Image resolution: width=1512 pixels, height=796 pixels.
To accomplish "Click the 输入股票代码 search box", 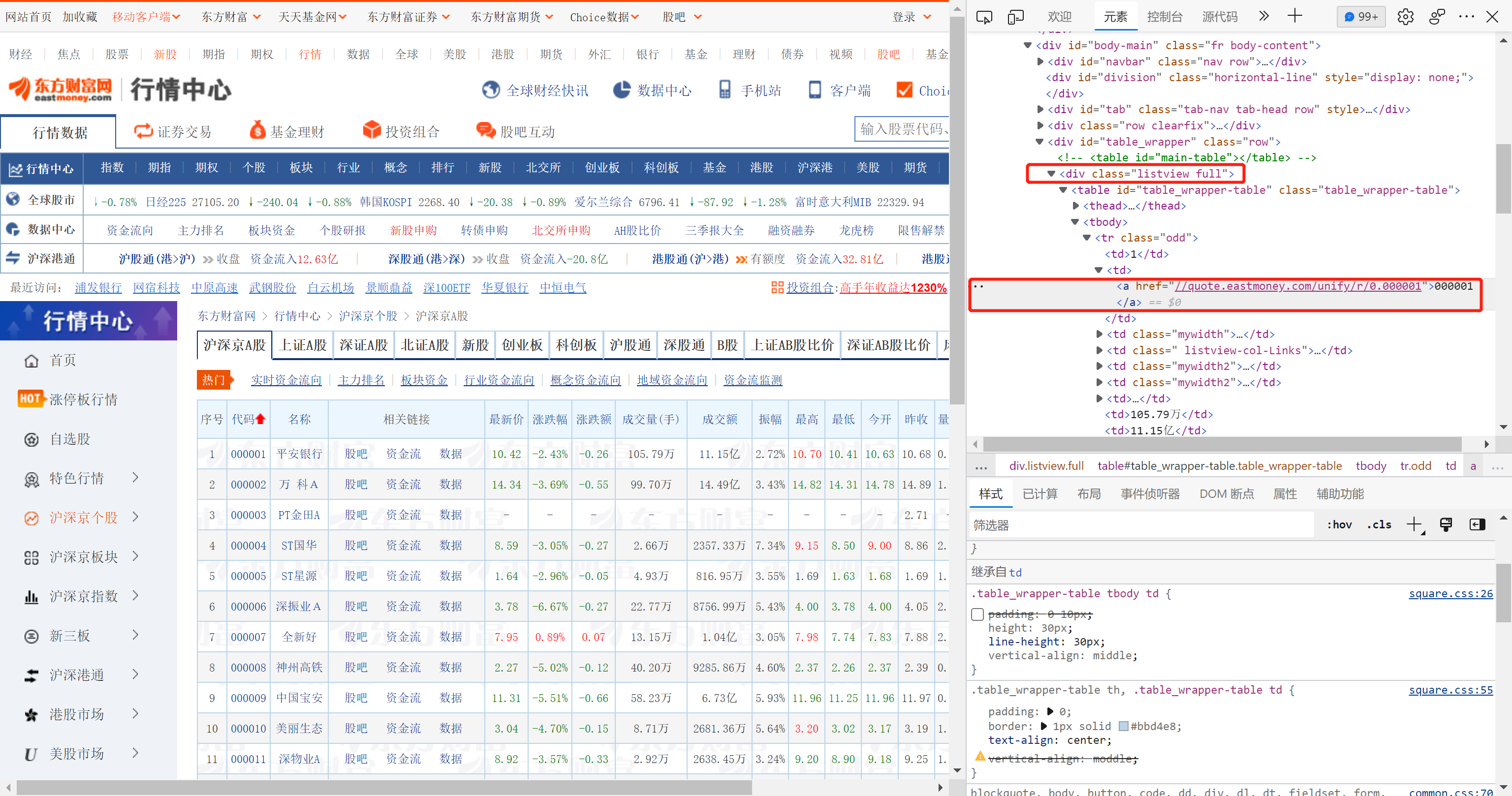I will coord(902,129).
